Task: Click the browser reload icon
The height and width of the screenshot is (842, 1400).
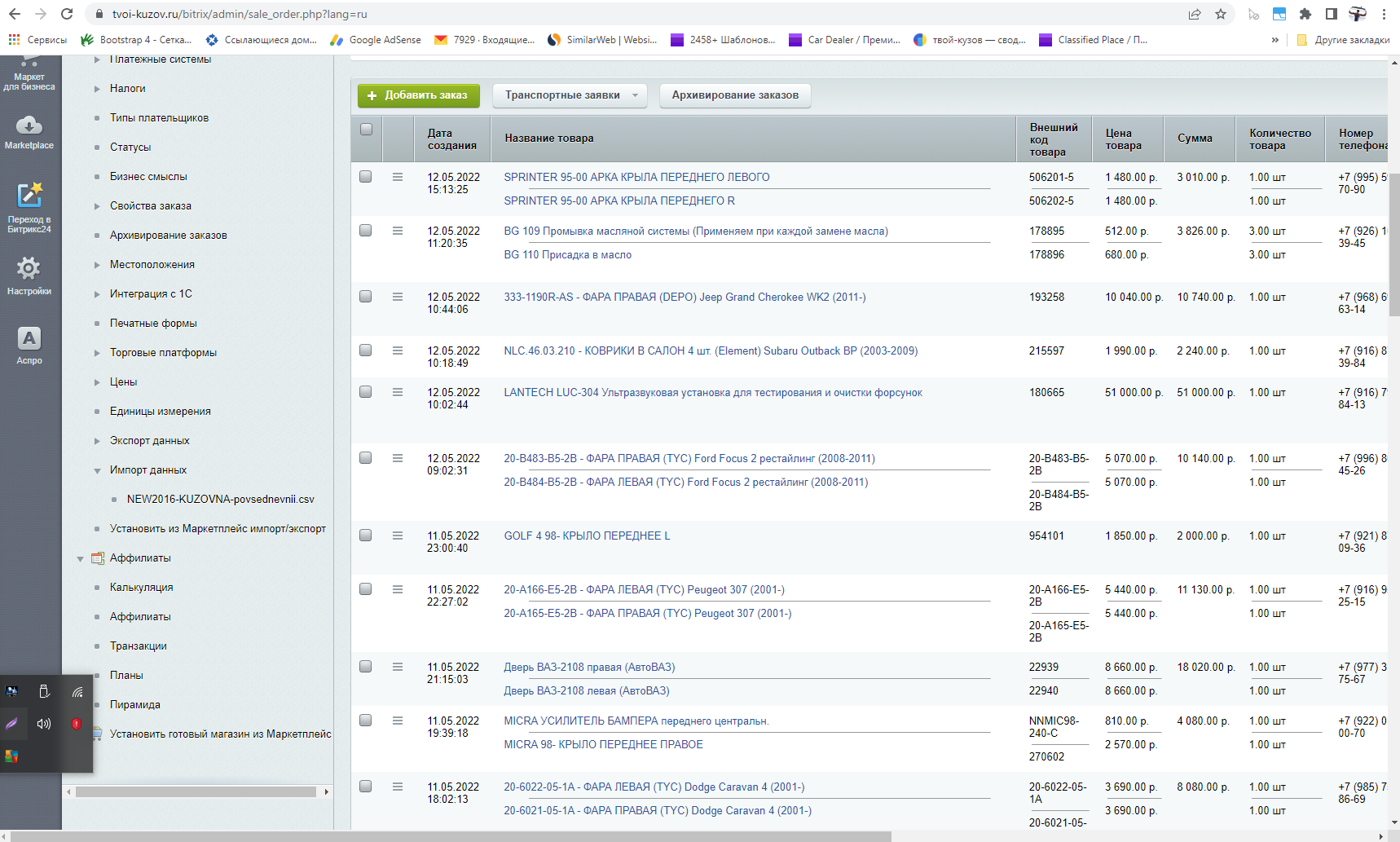Action: pyautogui.click(x=67, y=14)
